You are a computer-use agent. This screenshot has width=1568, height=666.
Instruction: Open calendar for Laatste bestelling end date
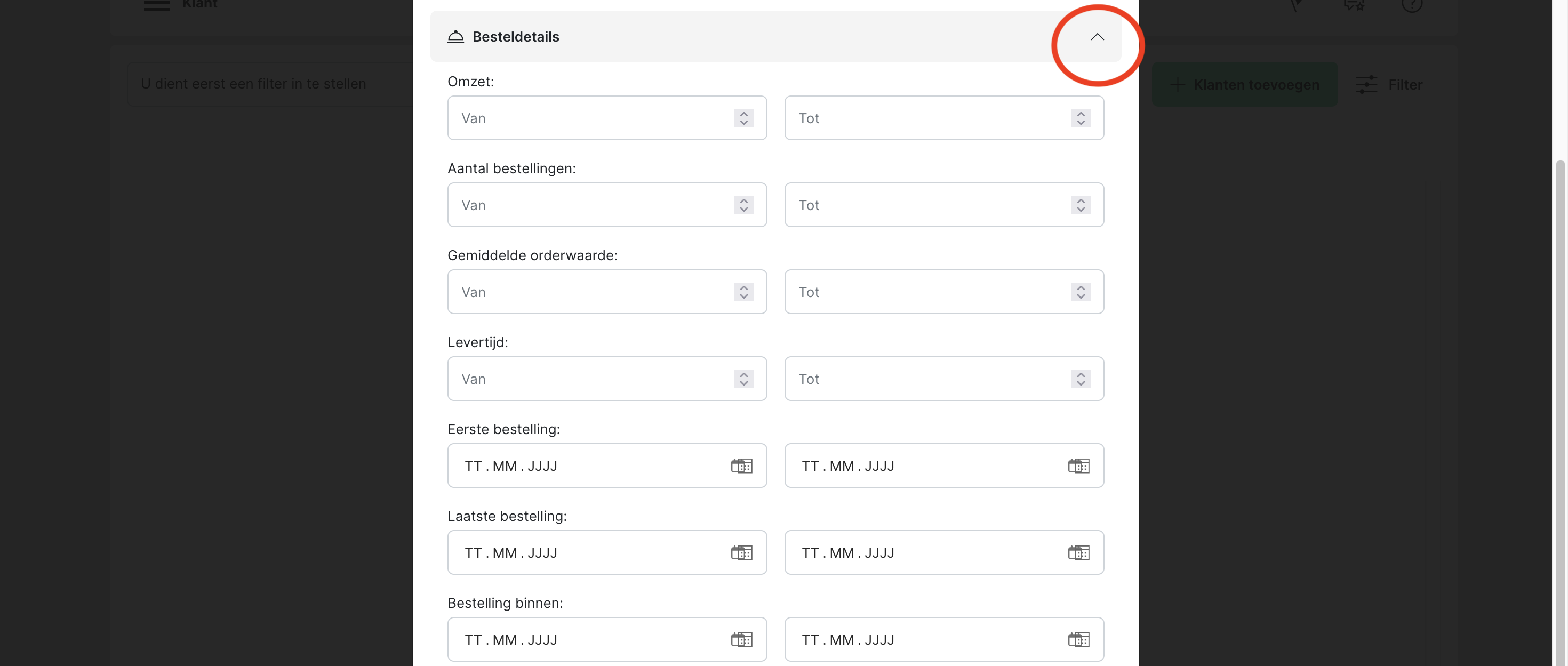(x=1078, y=553)
